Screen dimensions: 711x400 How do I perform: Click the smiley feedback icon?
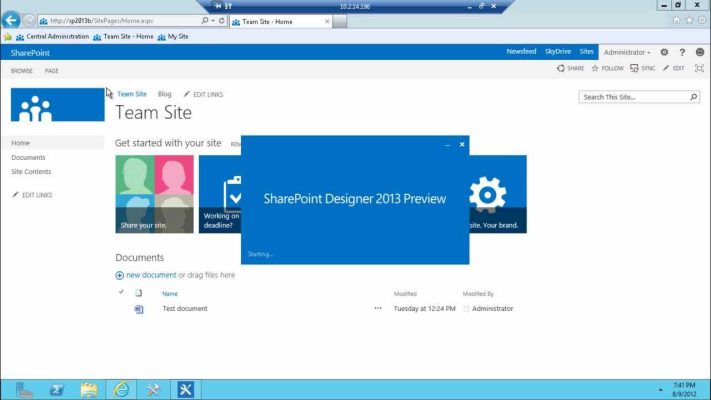pos(700,52)
